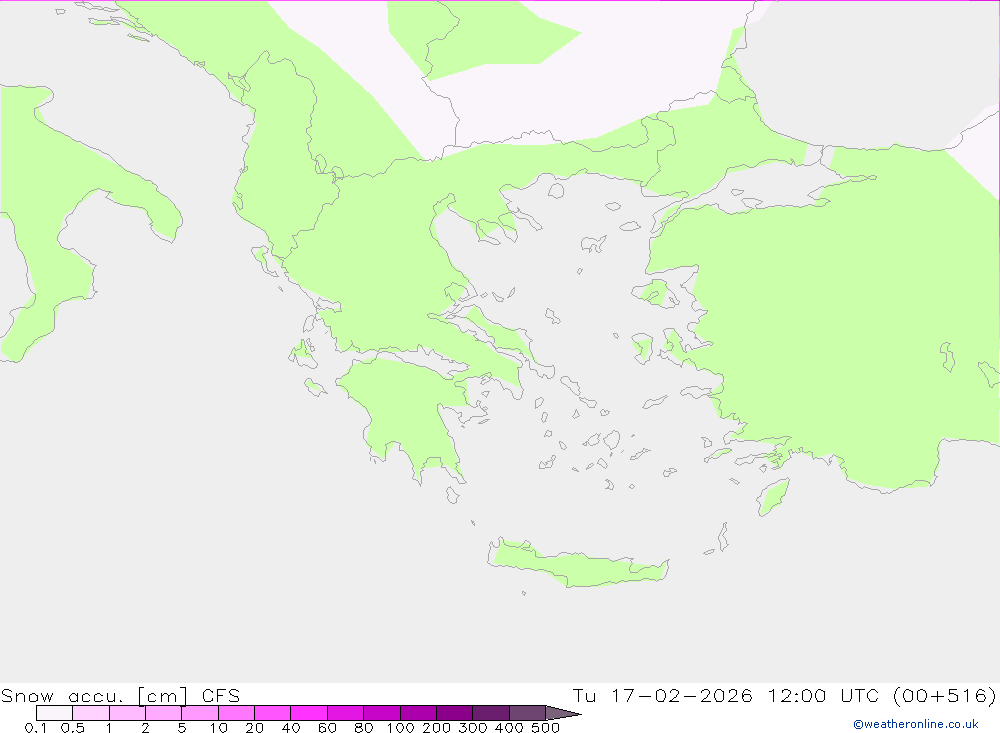Click the legend label '20'
Image resolution: width=1000 pixels, height=733 pixels.
coord(254,728)
